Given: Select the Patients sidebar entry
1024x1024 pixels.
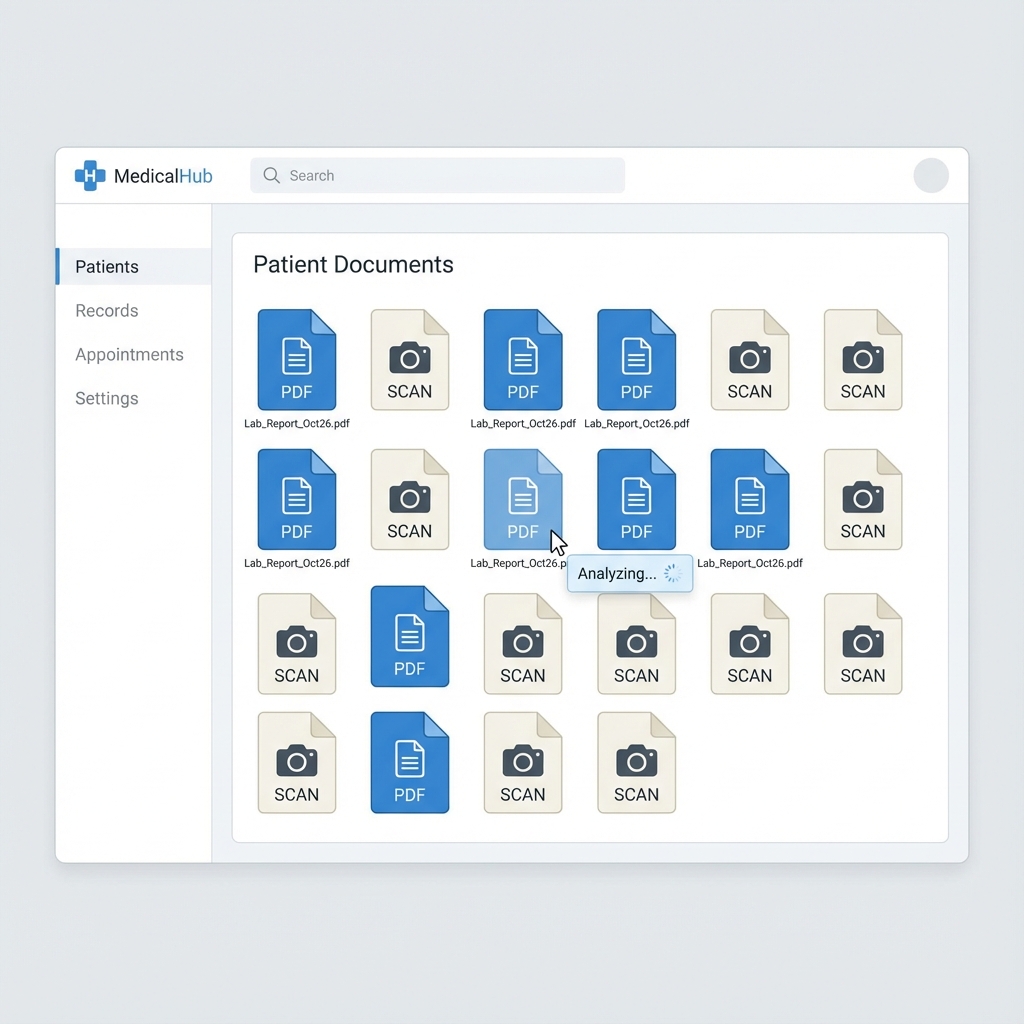Looking at the screenshot, I should tap(107, 267).
